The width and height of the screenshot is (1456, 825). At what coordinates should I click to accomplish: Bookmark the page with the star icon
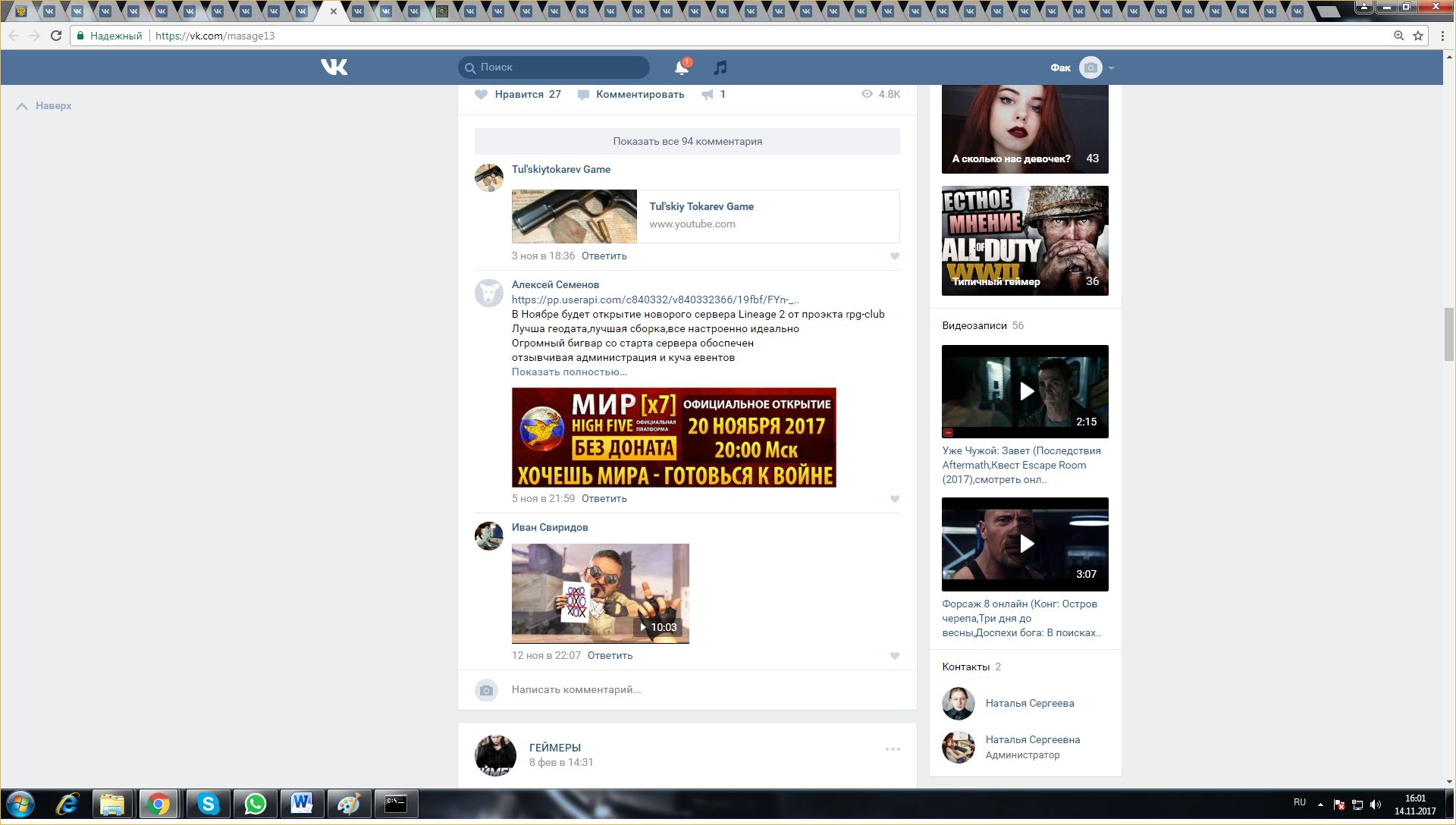(1417, 36)
